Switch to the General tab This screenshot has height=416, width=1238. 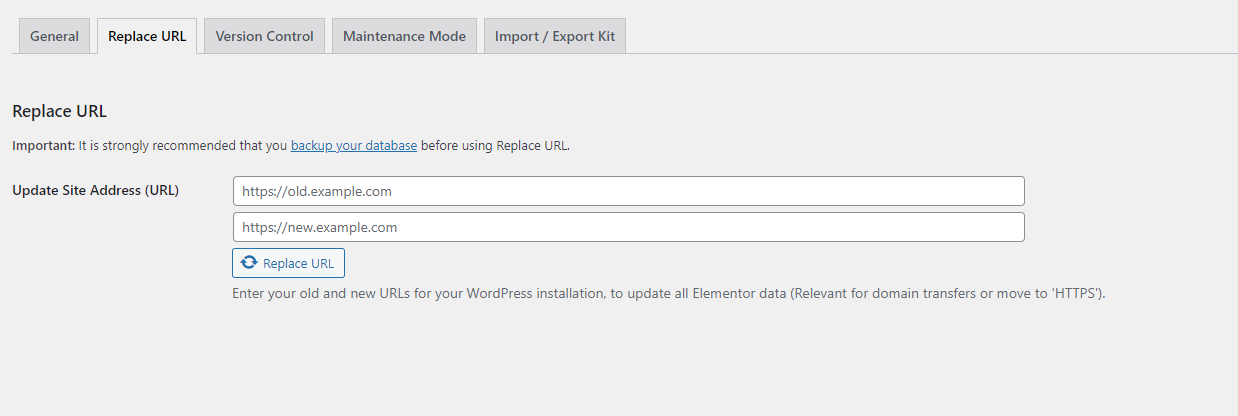pyautogui.click(x=54, y=36)
